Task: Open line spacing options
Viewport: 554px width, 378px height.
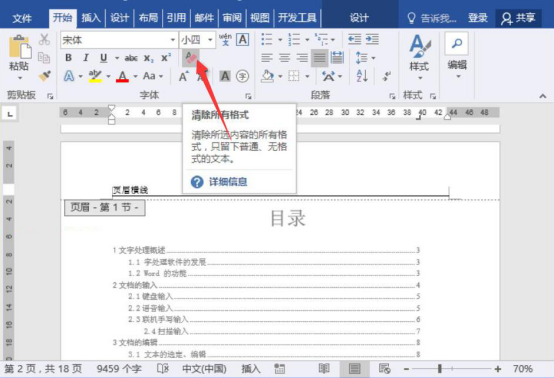Action: click(365, 58)
